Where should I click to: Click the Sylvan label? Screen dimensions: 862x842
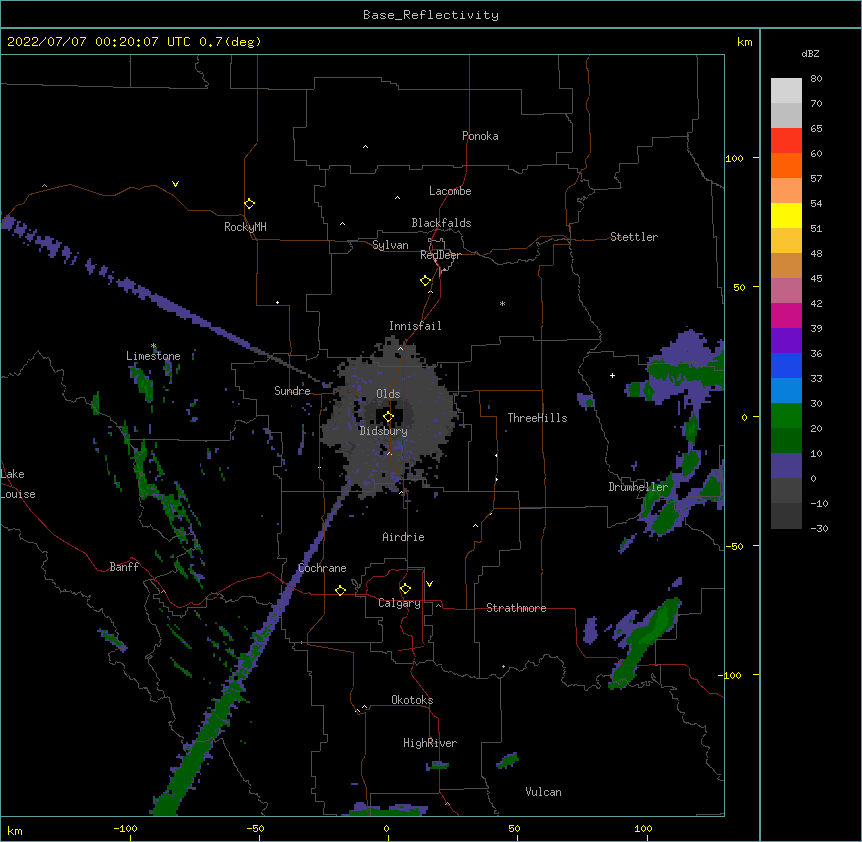tap(390, 245)
